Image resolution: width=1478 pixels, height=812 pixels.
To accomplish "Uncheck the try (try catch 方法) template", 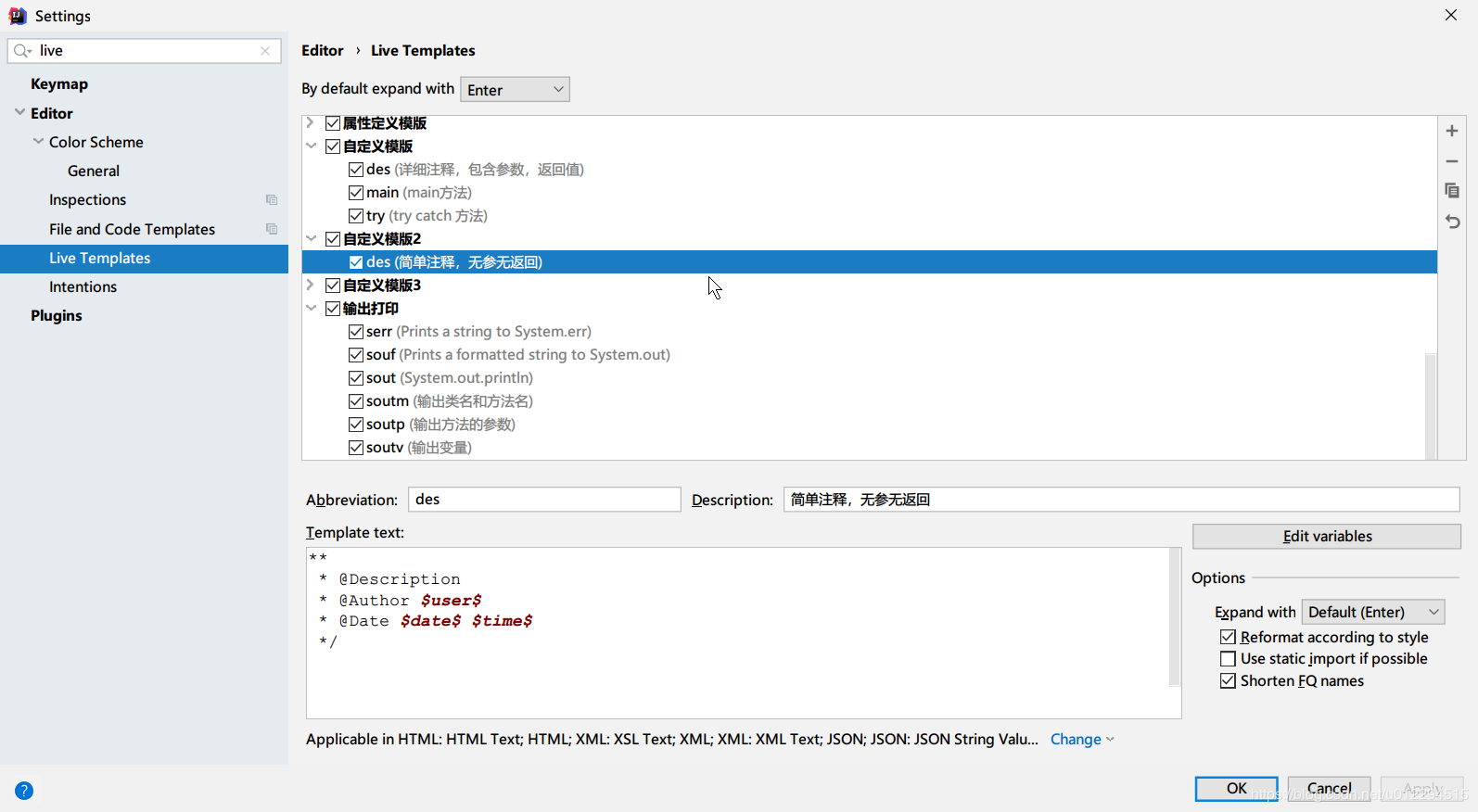I will coord(356,216).
